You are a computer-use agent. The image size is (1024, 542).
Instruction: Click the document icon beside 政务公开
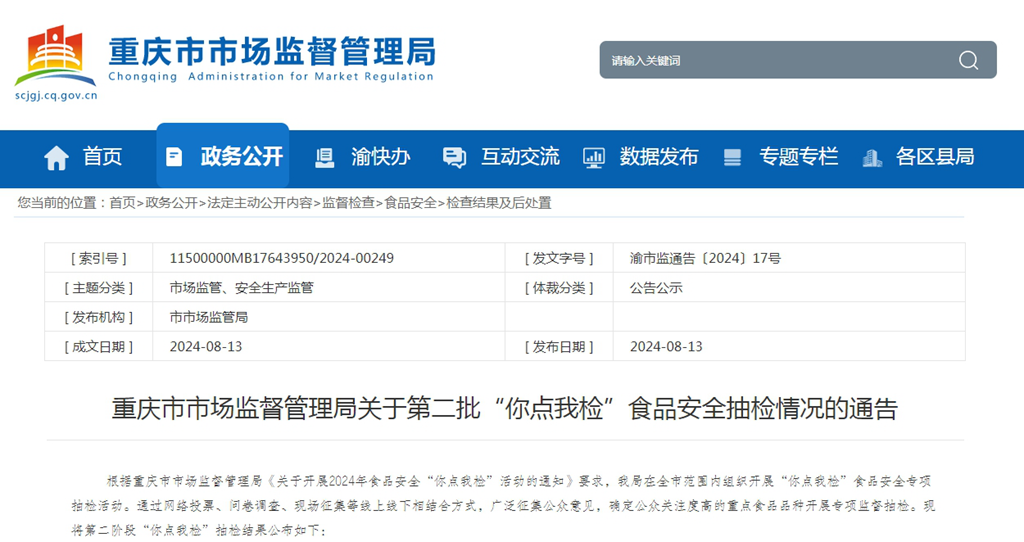pos(175,157)
